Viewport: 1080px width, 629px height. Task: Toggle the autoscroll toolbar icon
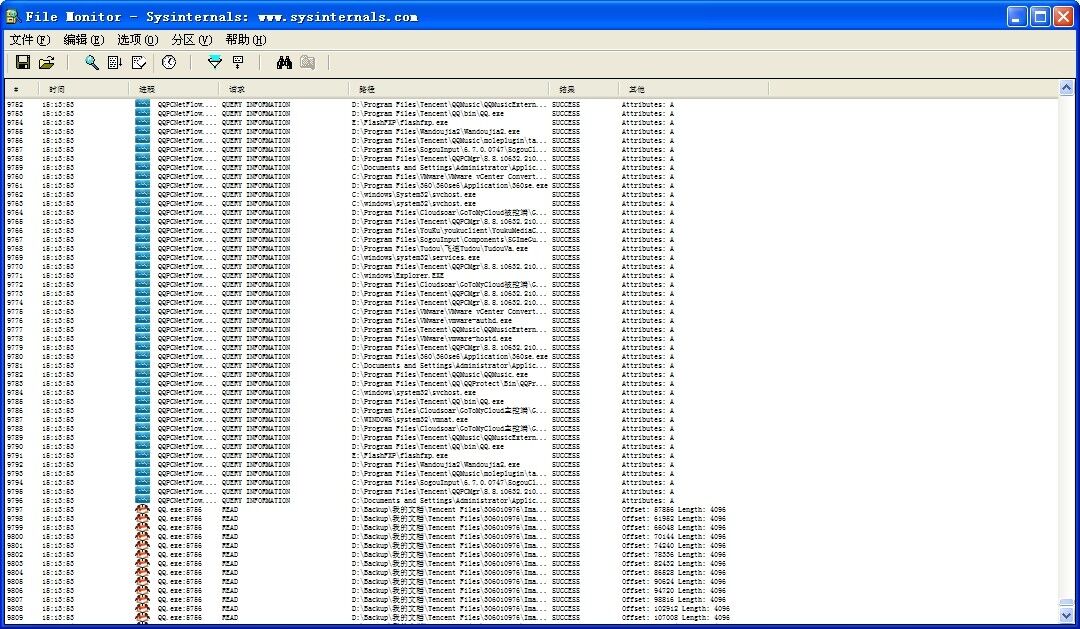pyautogui.click(x=115, y=63)
